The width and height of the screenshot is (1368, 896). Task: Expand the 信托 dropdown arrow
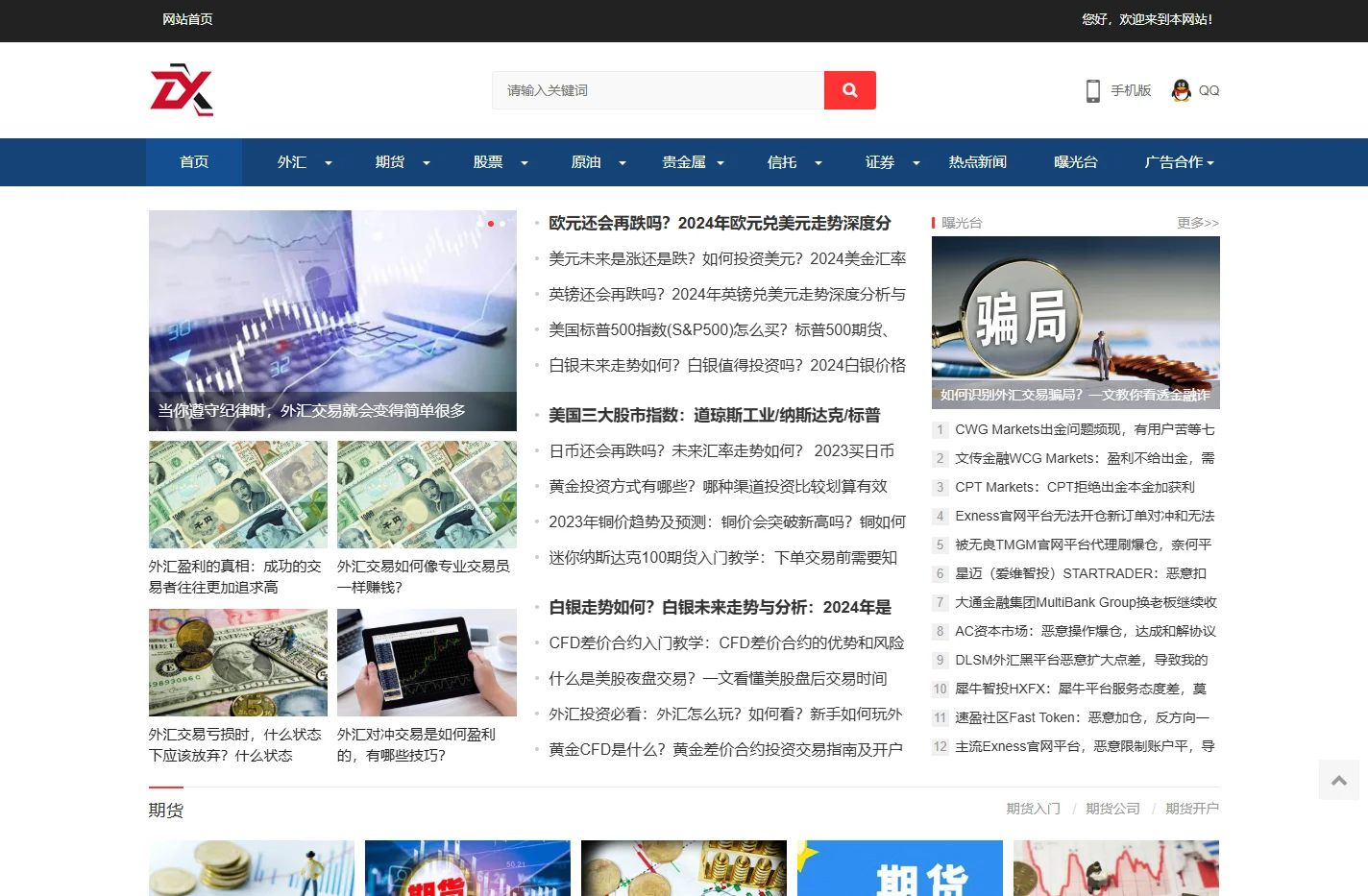(x=818, y=163)
